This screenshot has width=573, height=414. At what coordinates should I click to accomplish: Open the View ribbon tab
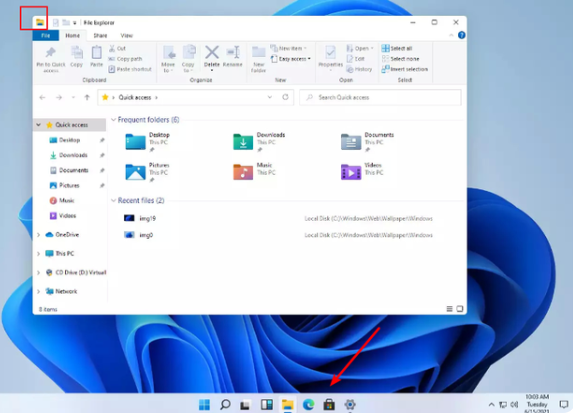tap(126, 35)
